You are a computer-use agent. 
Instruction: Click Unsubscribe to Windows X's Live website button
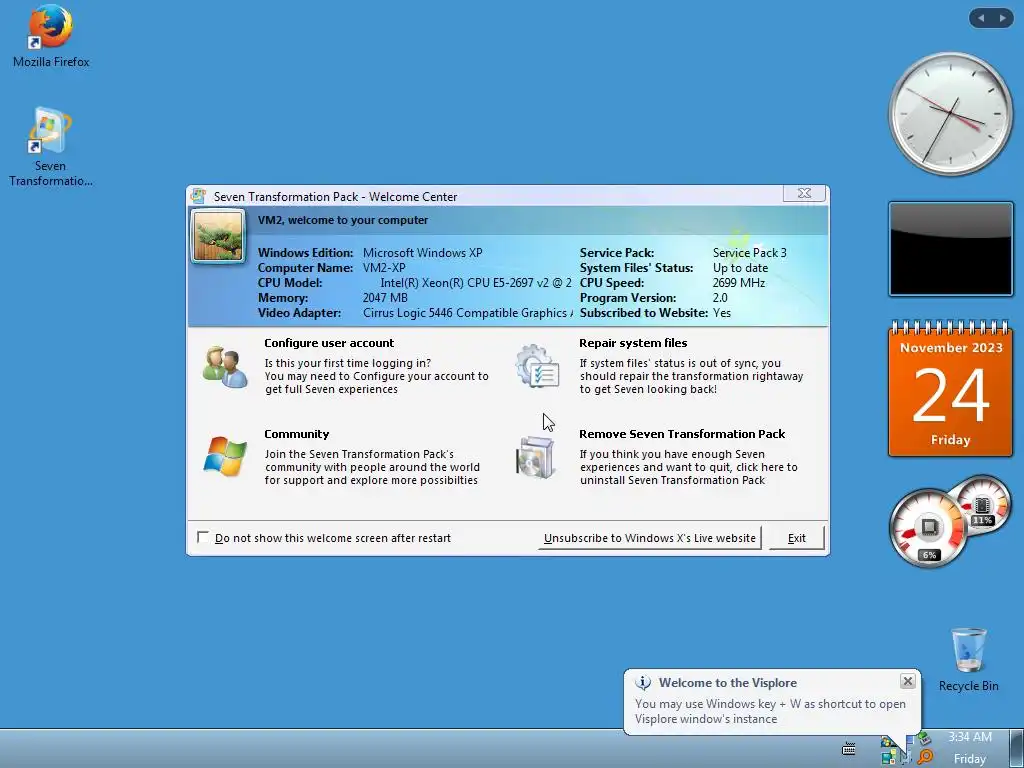coord(650,538)
